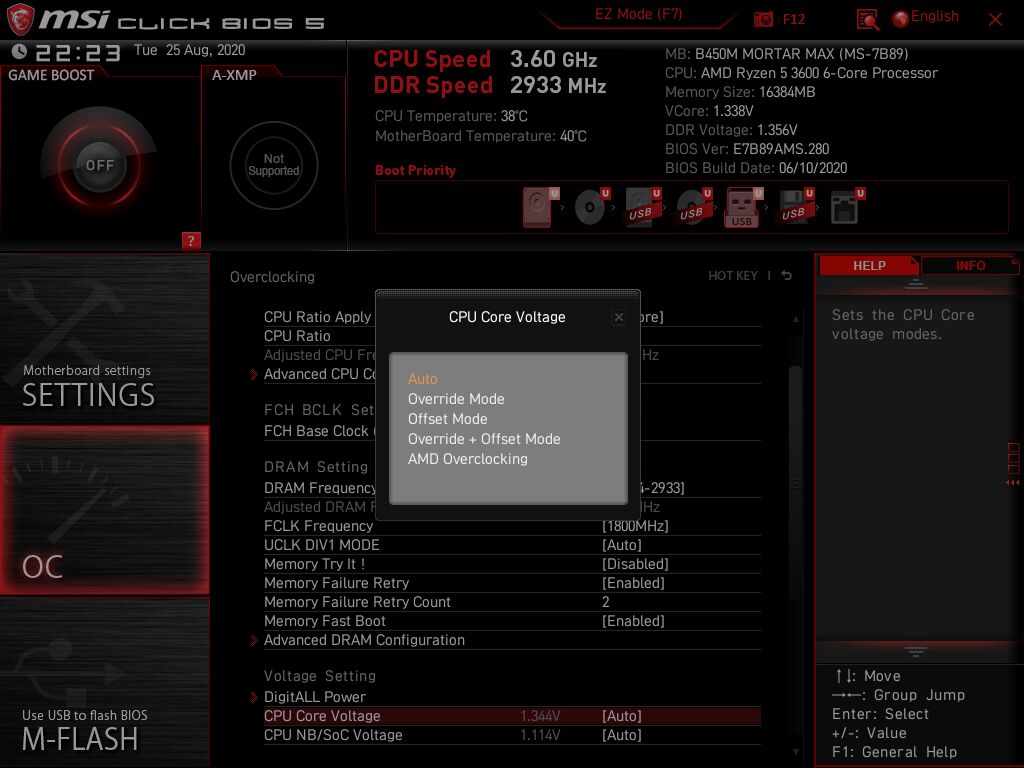Select the CPU Ratio row
The image size is (1024, 768).
point(320,336)
